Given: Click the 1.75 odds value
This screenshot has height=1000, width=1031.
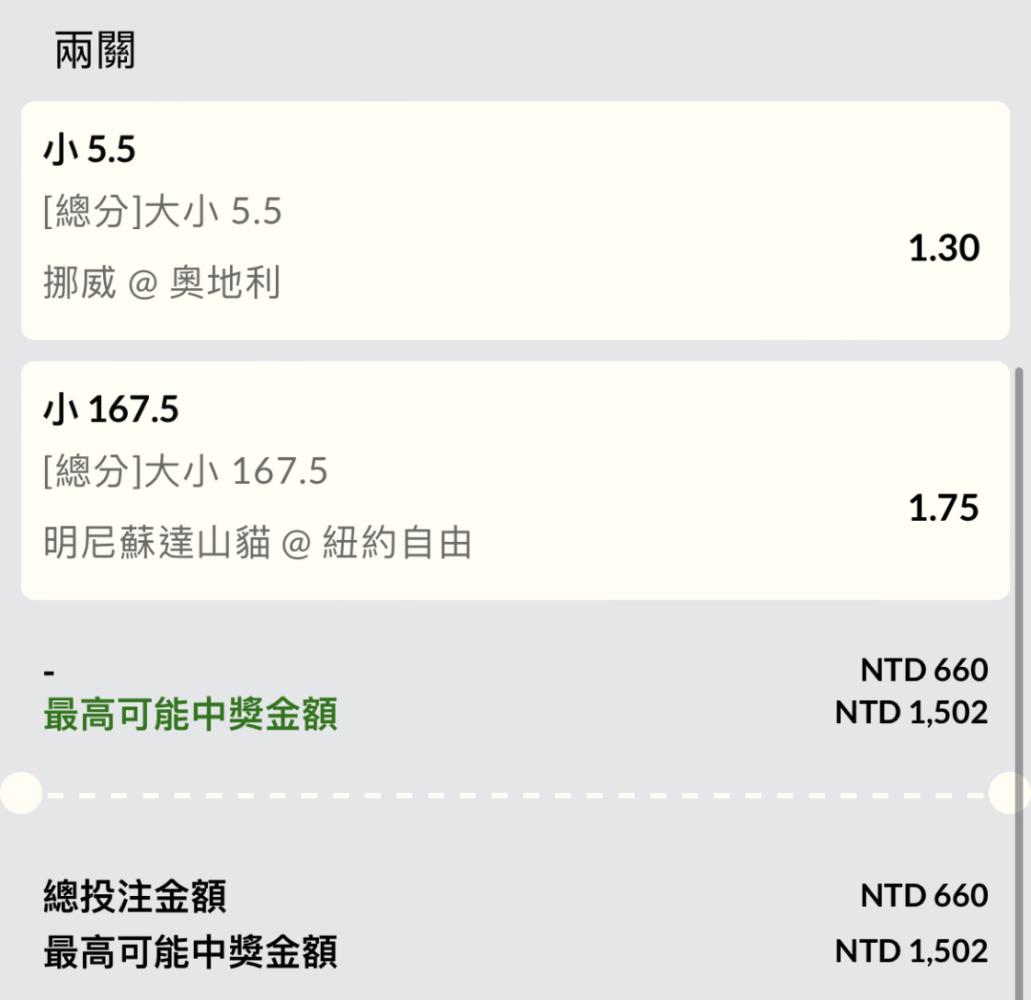Looking at the screenshot, I should coord(944,508).
